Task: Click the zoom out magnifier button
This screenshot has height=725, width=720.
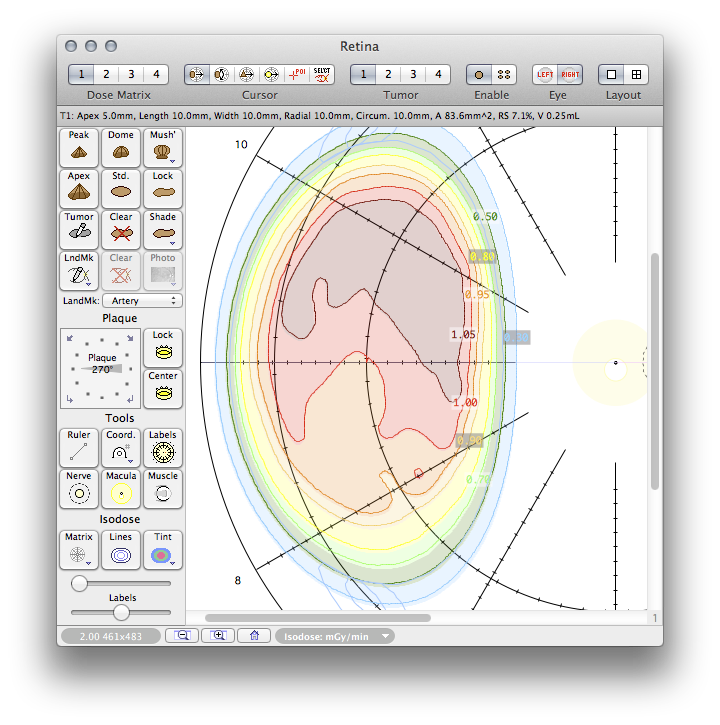Action: 182,636
